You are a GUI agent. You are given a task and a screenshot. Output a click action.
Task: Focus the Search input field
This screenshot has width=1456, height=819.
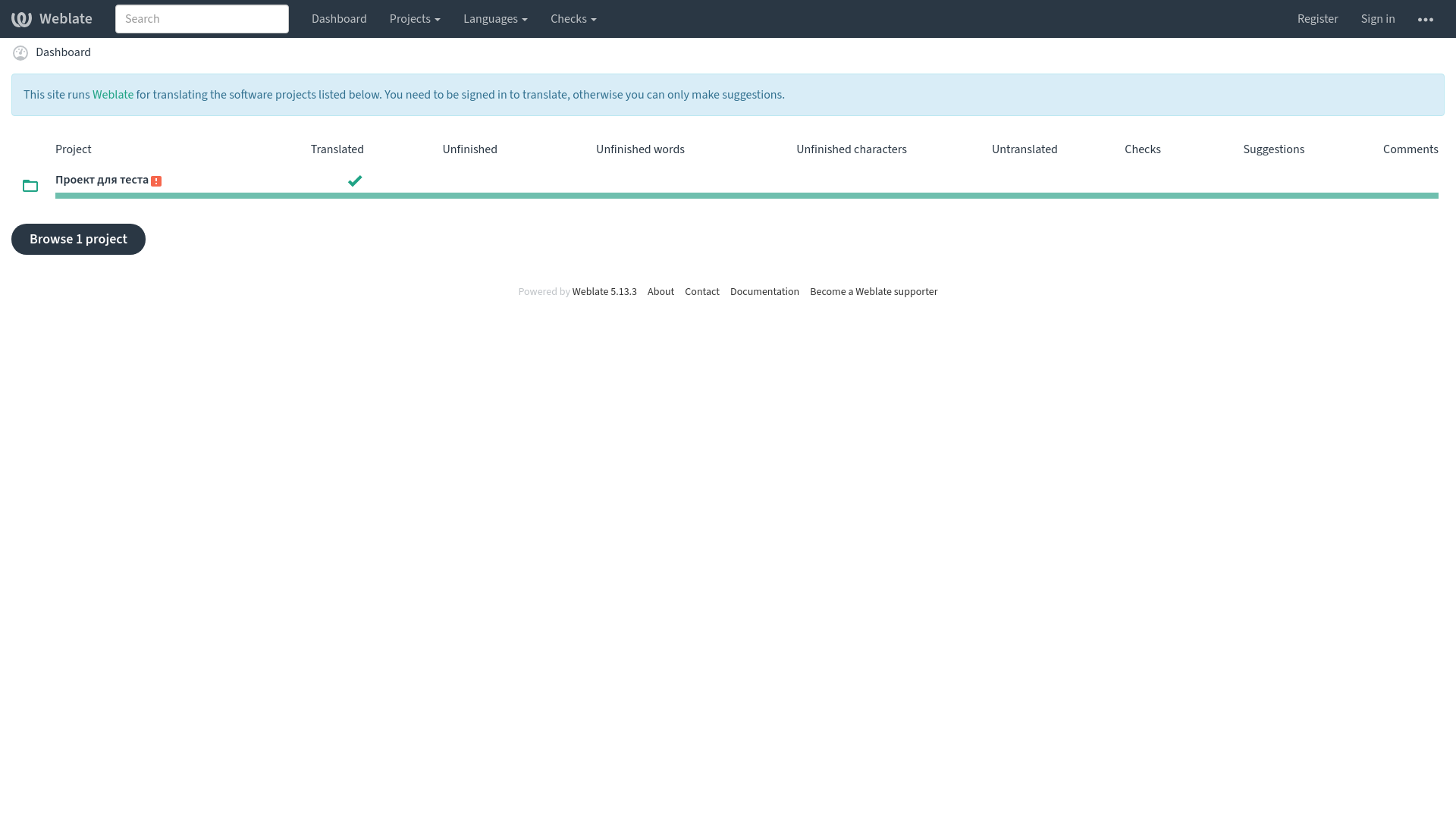click(202, 19)
